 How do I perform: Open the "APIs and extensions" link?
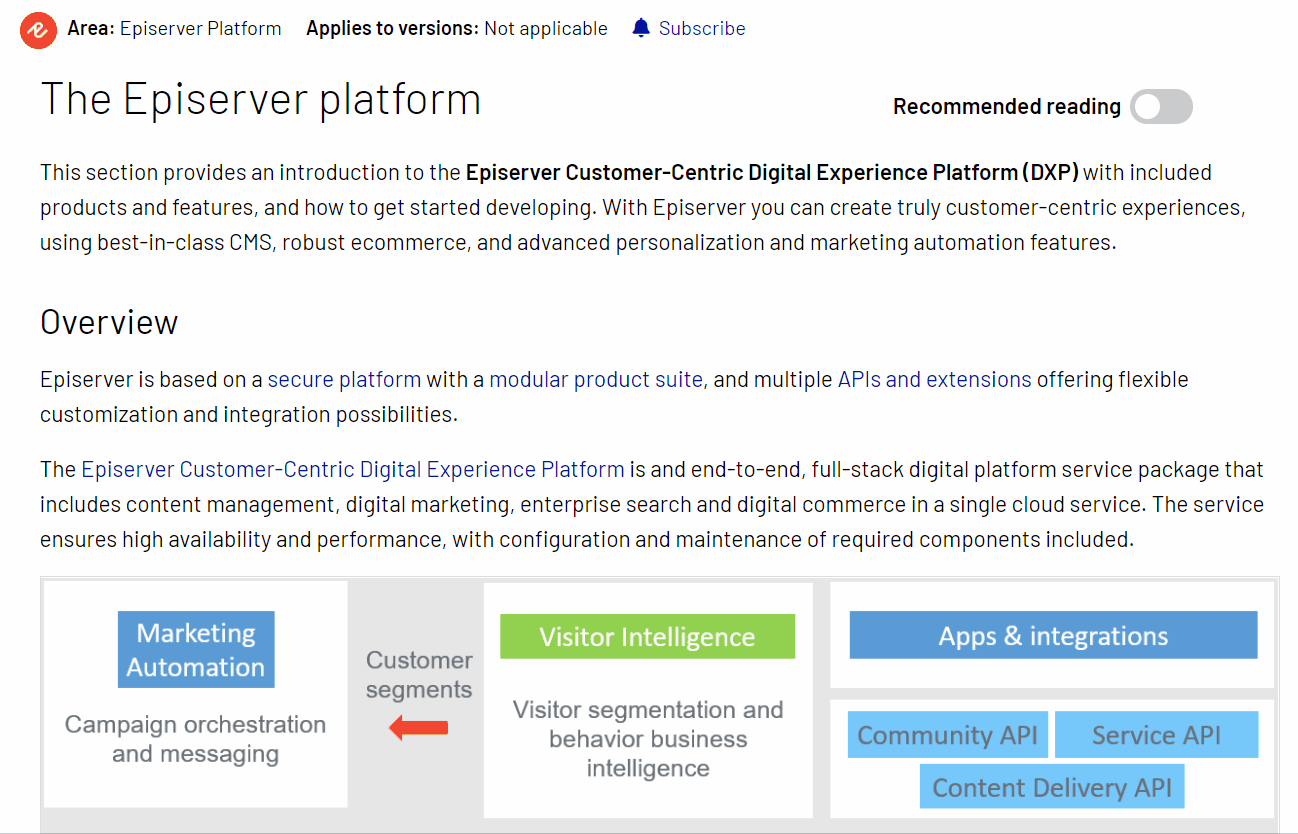pos(934,380)
